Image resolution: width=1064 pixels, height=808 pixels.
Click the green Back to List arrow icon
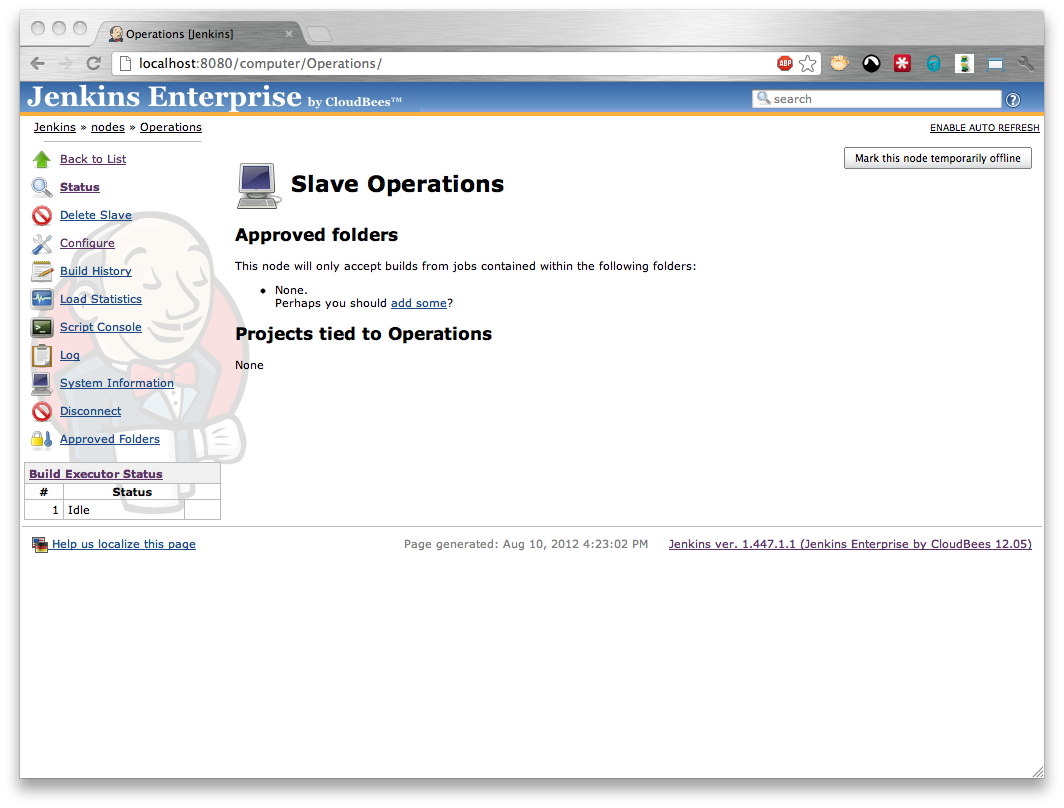click(41, 159)
